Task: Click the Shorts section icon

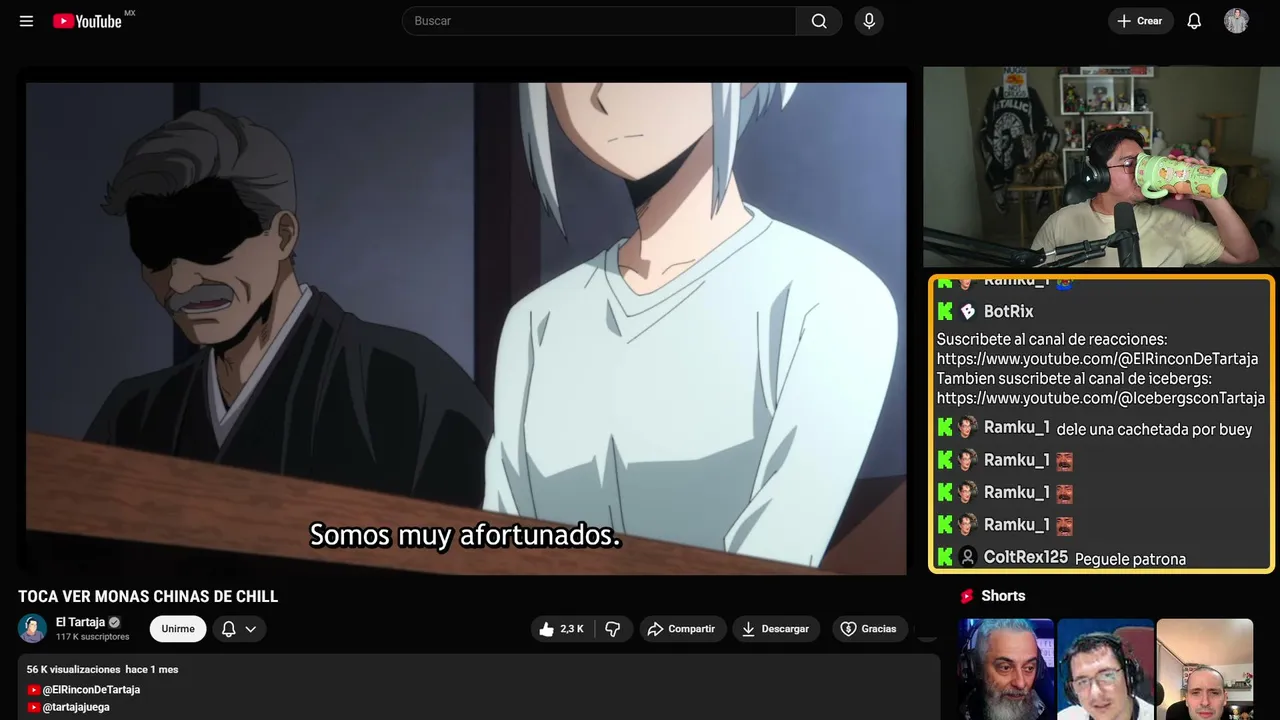Action: [967, 596]
